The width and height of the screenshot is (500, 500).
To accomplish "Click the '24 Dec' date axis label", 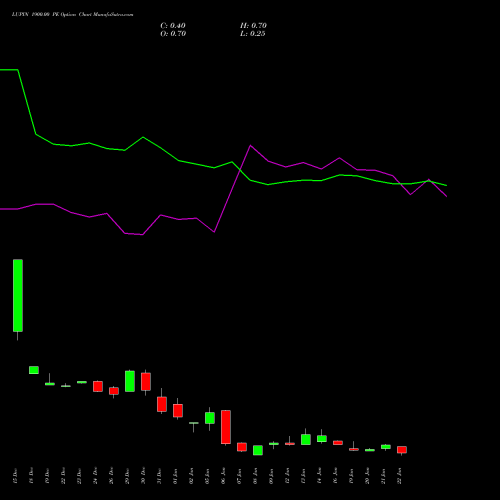I will [x=95, y=476].
